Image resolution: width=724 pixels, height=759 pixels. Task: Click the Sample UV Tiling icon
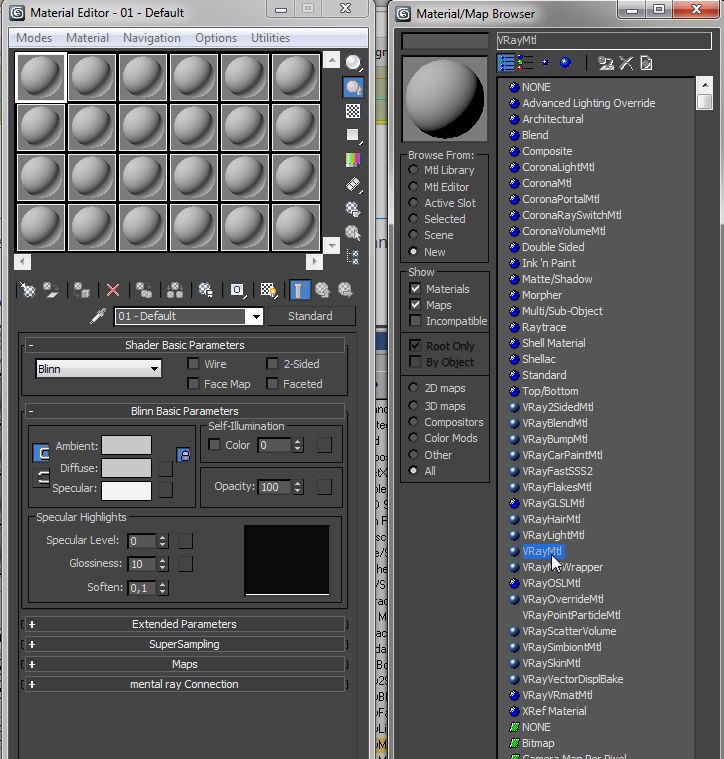coord(353,136)
